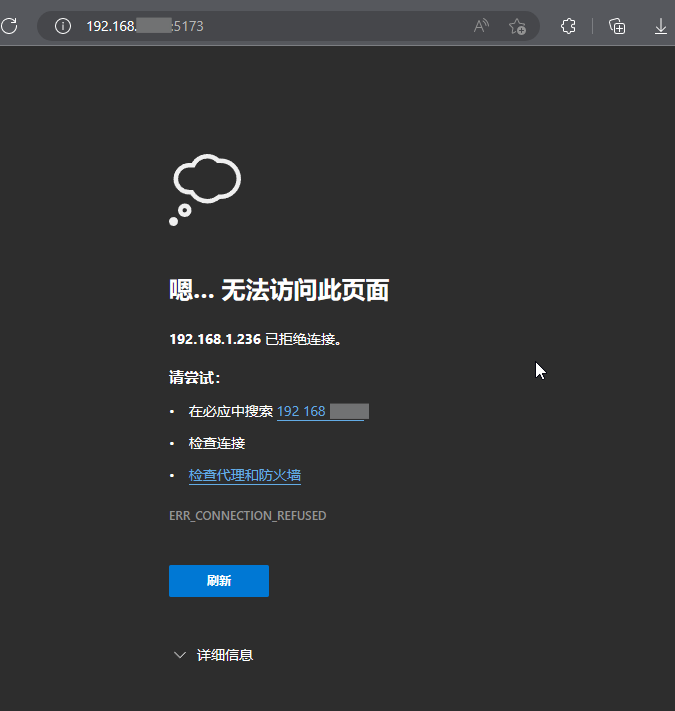
Task: Click the ERR_CONNECTION_REFUSED error code text
Action: (x=248, y=516)
